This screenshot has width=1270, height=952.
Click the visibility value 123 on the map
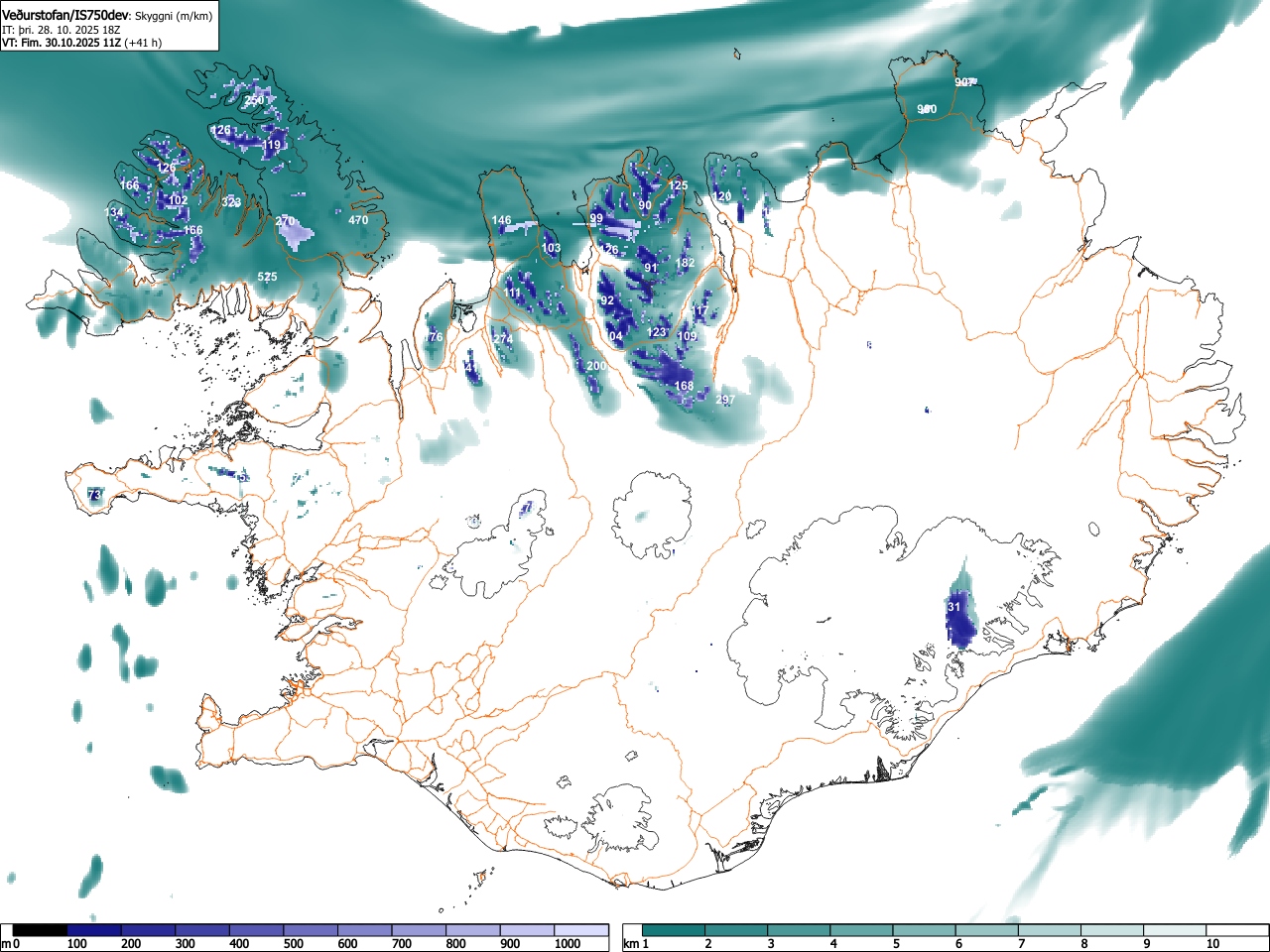(x=657, y=332)
